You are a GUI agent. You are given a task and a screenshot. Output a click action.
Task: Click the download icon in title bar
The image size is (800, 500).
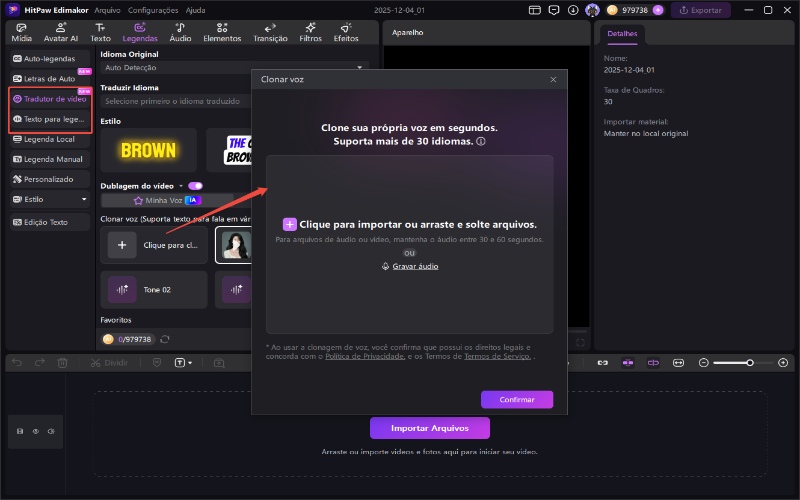pyautogui.click(x=572, y=10)
